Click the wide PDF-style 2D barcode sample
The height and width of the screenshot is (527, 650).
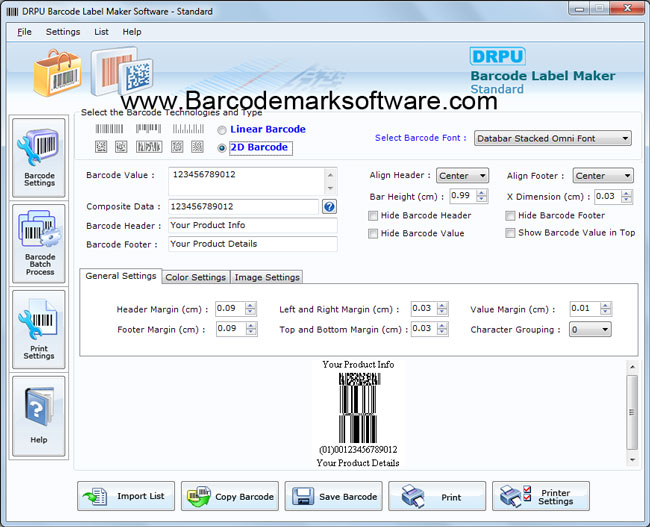click(149, 146)
